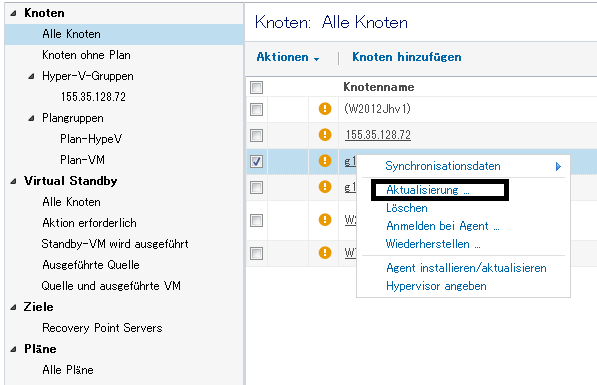This screenshot has height=385, width=597.
Task: Choose Löschen from the context menu
Action: pos(407,208)
